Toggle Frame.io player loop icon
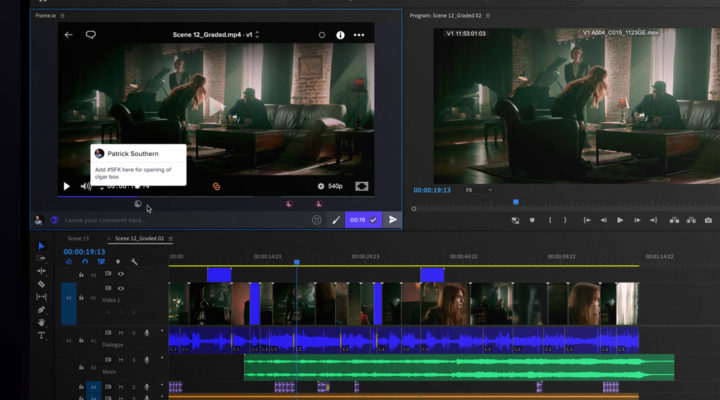Viewport: 720px width, 400px height. (216, 186)
